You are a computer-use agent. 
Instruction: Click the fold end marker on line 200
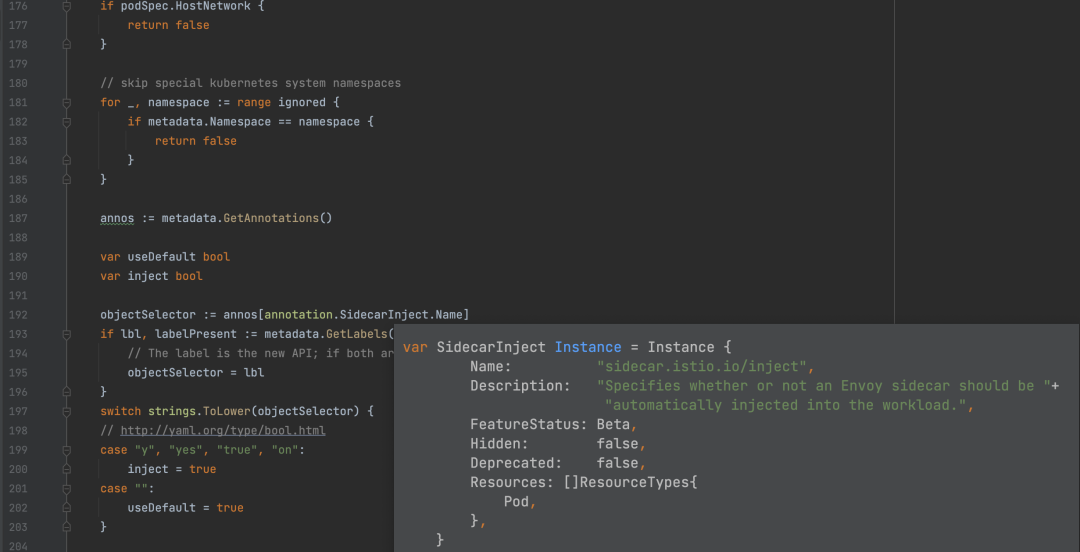[66, 469]
